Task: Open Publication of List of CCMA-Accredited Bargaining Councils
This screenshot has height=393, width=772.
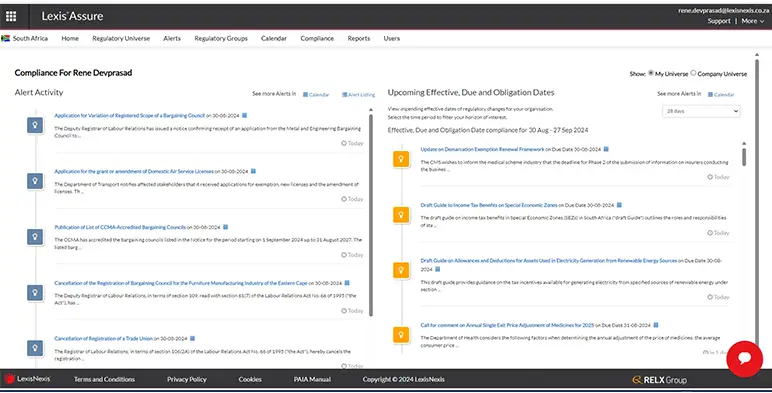Action: click(120, 227)
